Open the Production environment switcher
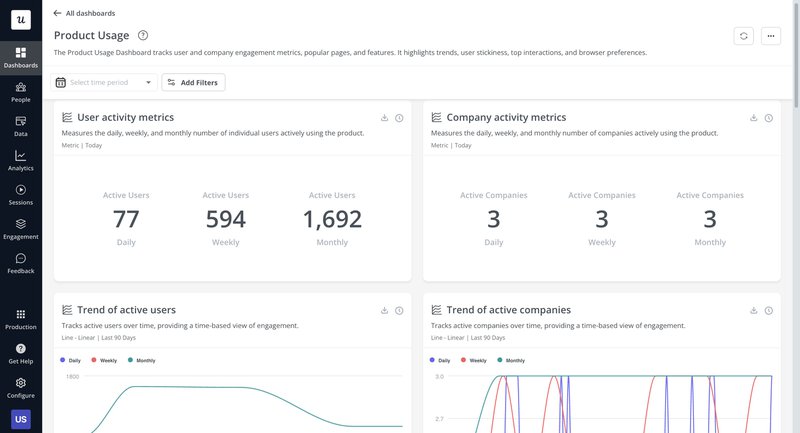Screen dimensions: 800x433 21,319
